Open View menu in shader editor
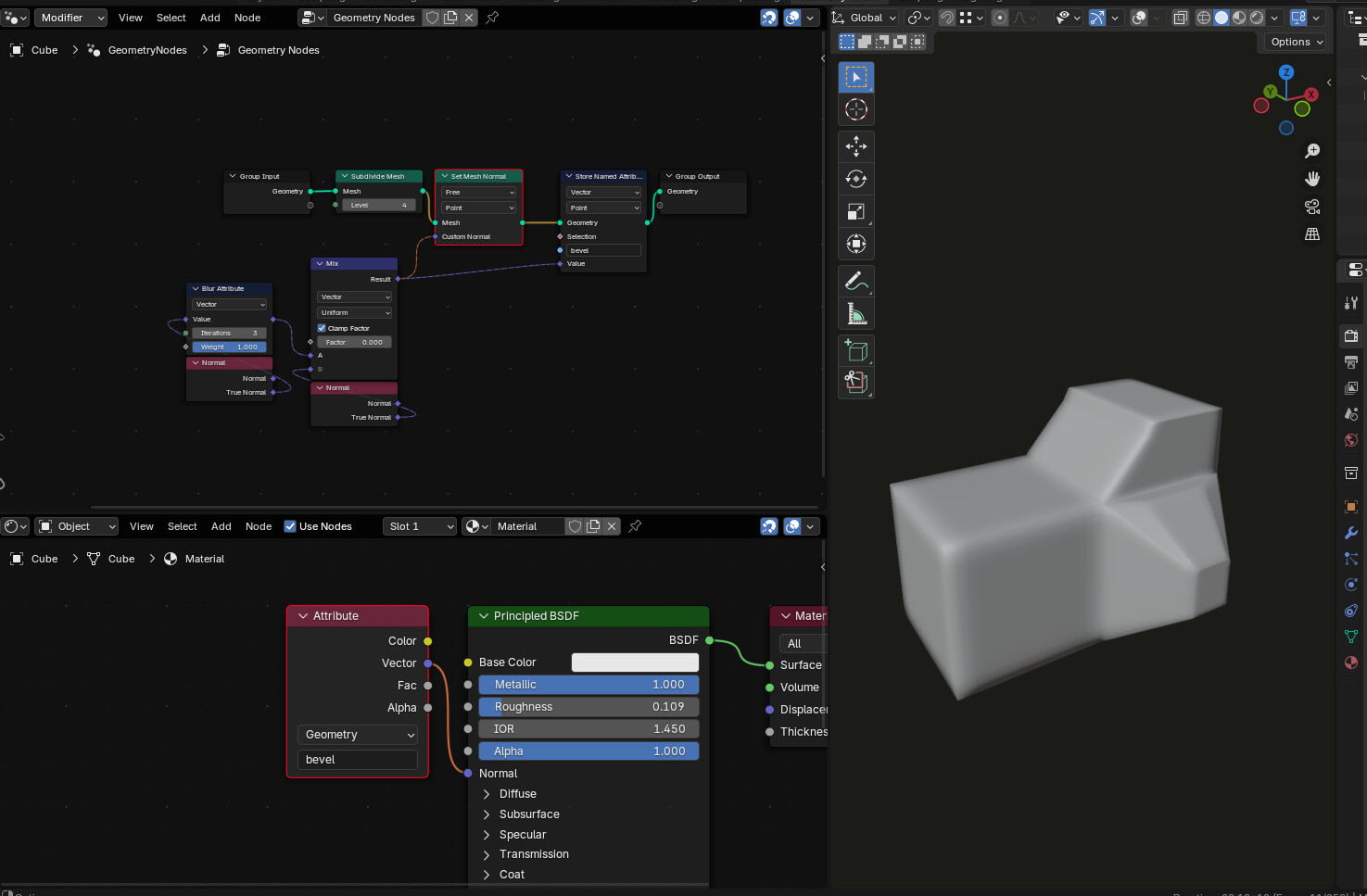The image size is (1367, 896). pyautogui.click(x=142, y=526)
